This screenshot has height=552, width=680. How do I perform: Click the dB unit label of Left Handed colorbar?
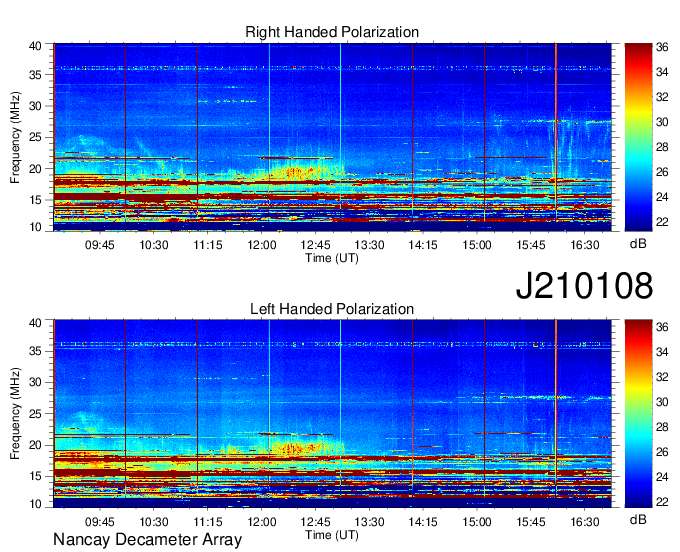(638, 519)
